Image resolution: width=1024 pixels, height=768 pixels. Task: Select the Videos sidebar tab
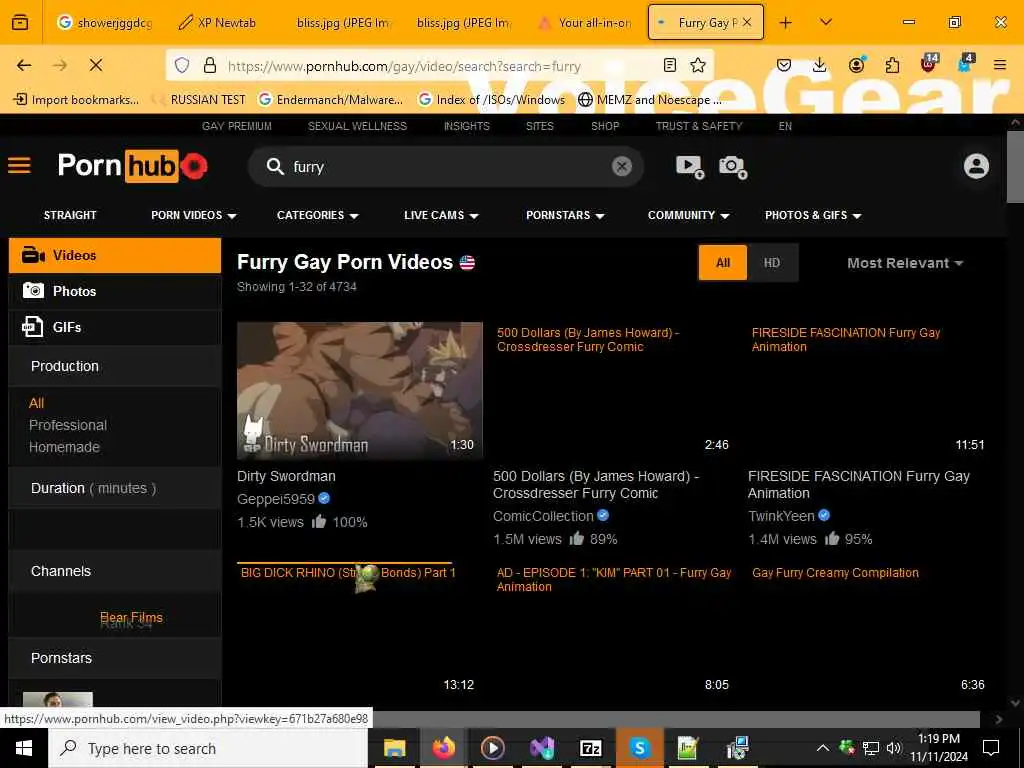point(115,255)
